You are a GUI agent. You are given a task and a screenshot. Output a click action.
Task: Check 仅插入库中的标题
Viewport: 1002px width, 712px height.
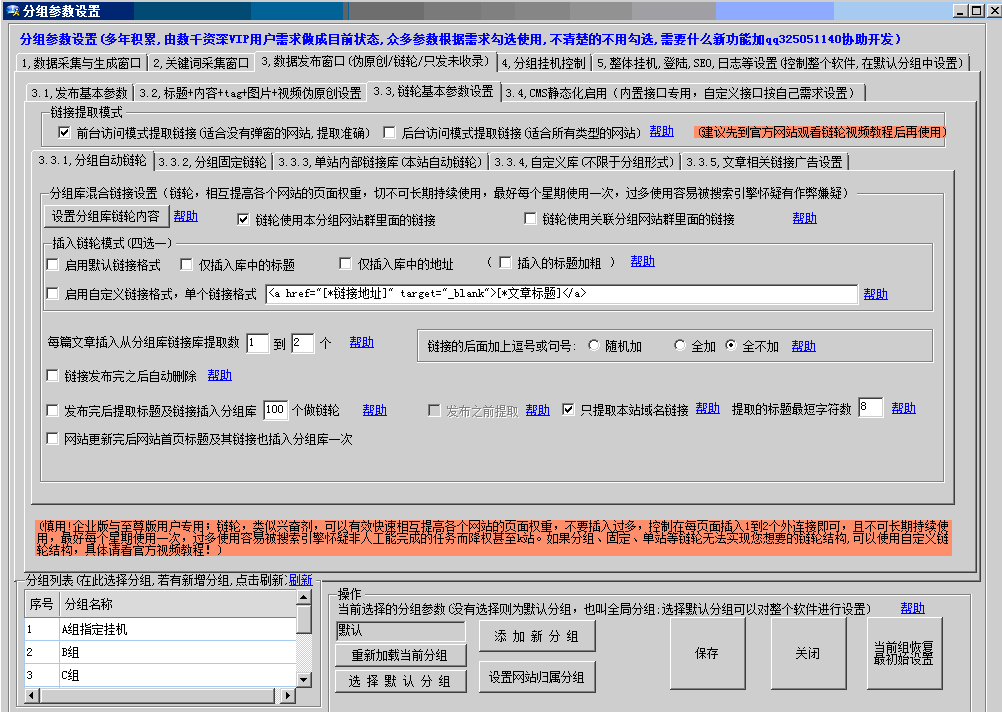187,265
